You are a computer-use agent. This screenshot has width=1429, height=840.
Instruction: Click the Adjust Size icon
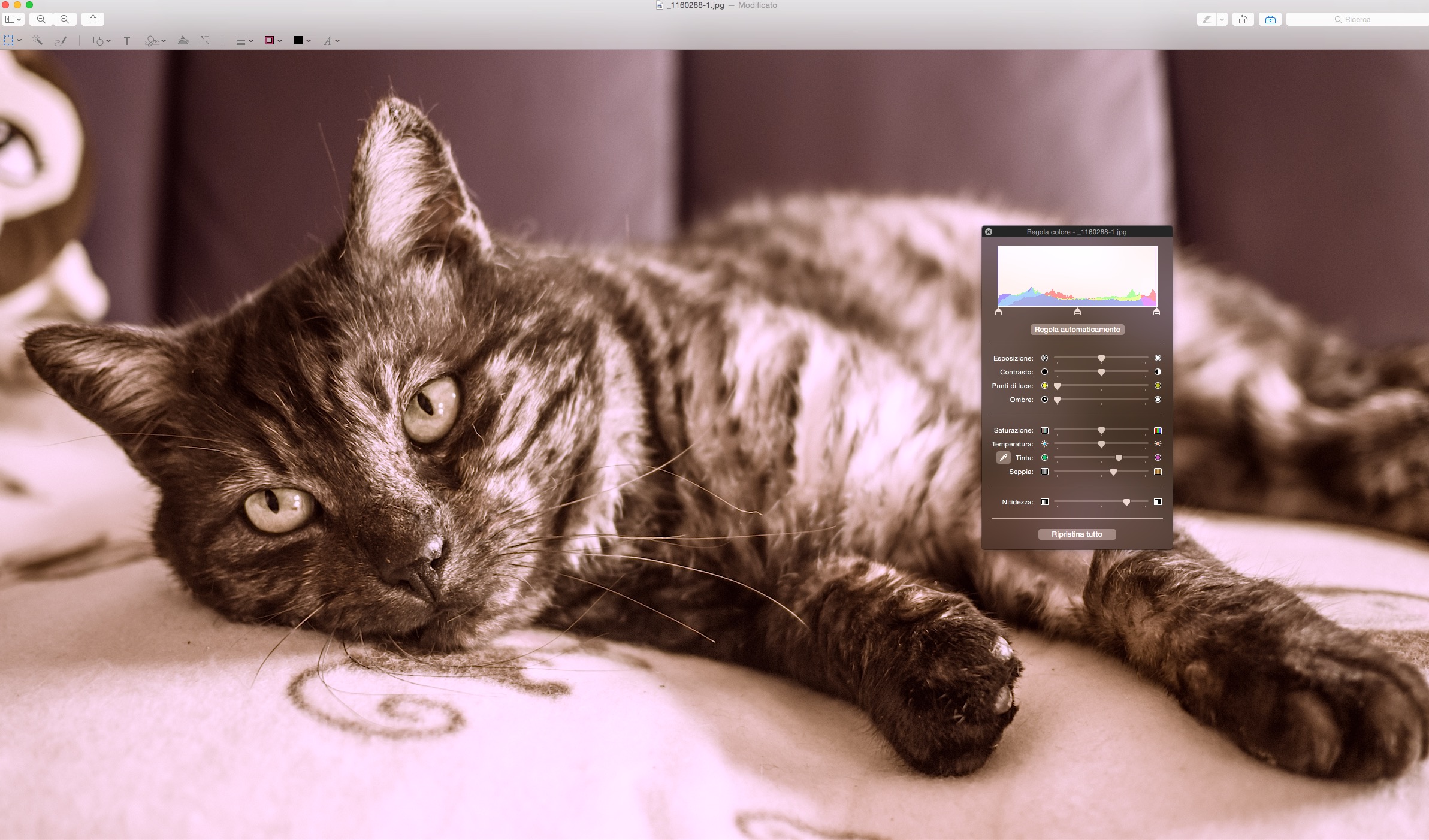pyautogui.click(x=205, y=41)
